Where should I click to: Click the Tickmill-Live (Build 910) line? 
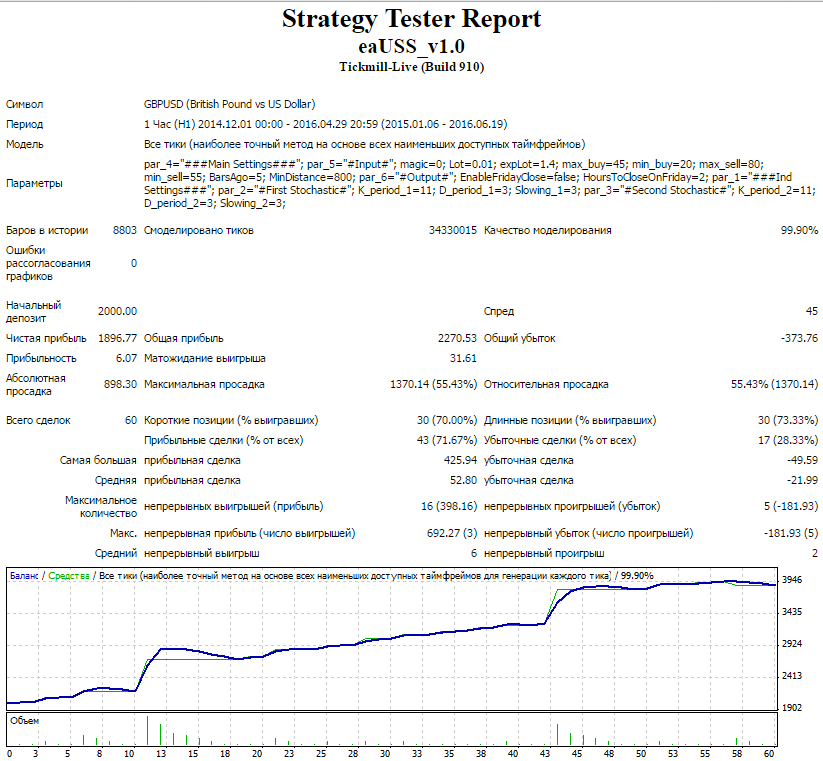tap(411, 67)
